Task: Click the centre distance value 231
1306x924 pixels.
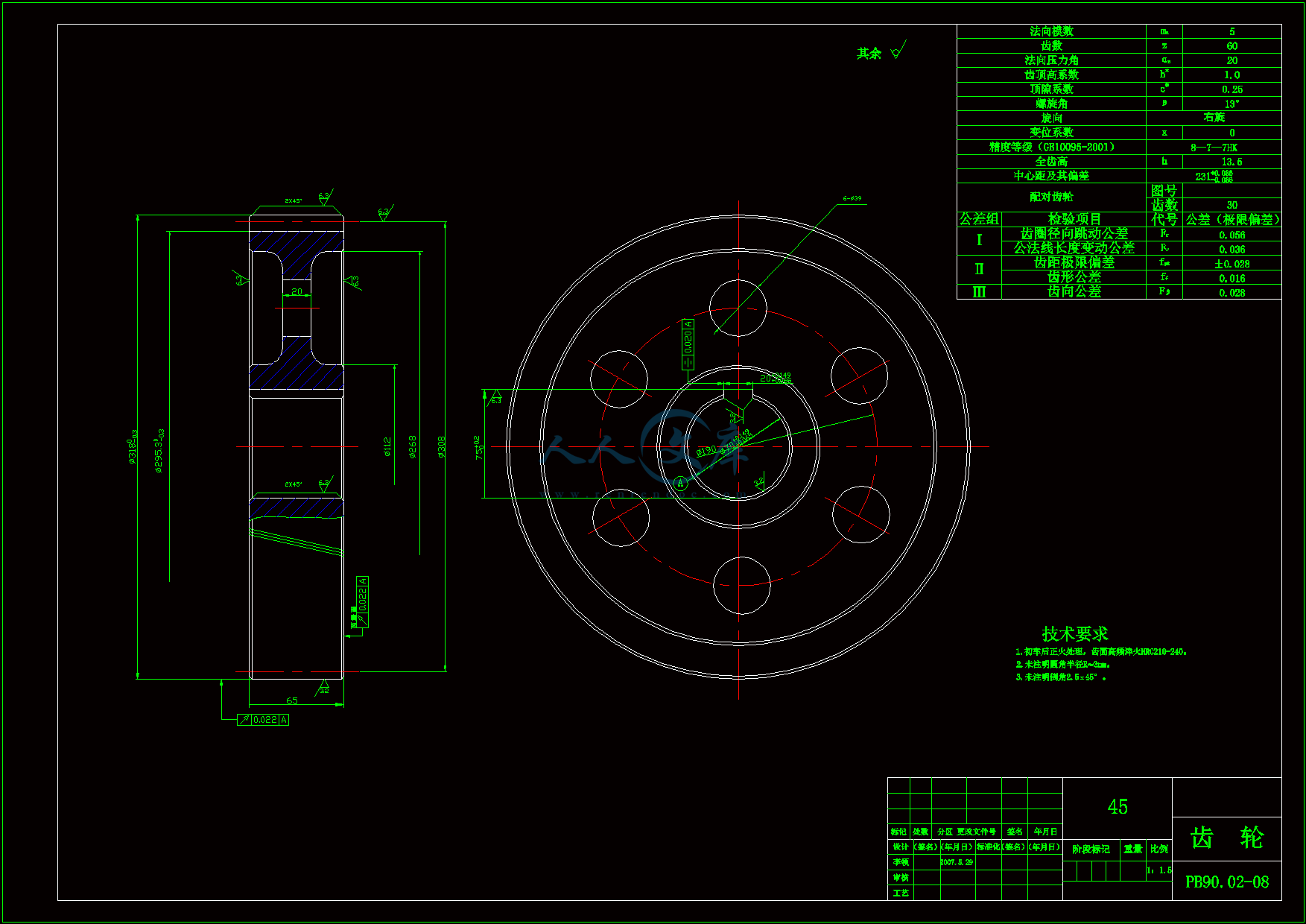Action: 1214,176
